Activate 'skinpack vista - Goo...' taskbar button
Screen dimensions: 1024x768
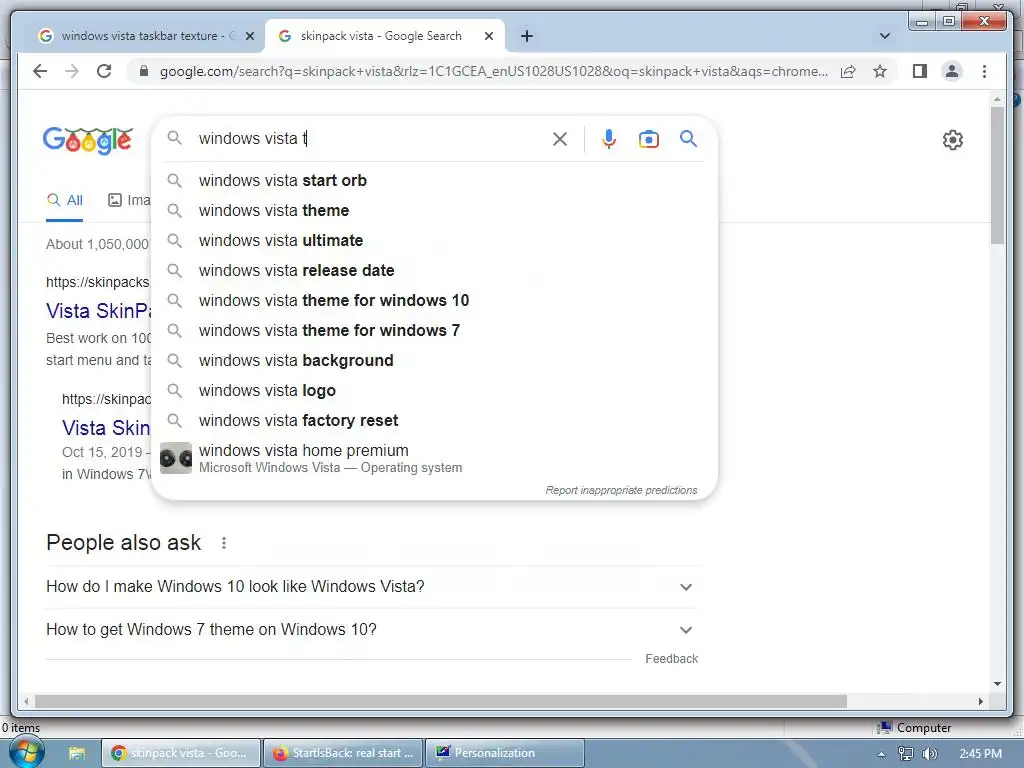pyautogui.click(x=181, y=753)
